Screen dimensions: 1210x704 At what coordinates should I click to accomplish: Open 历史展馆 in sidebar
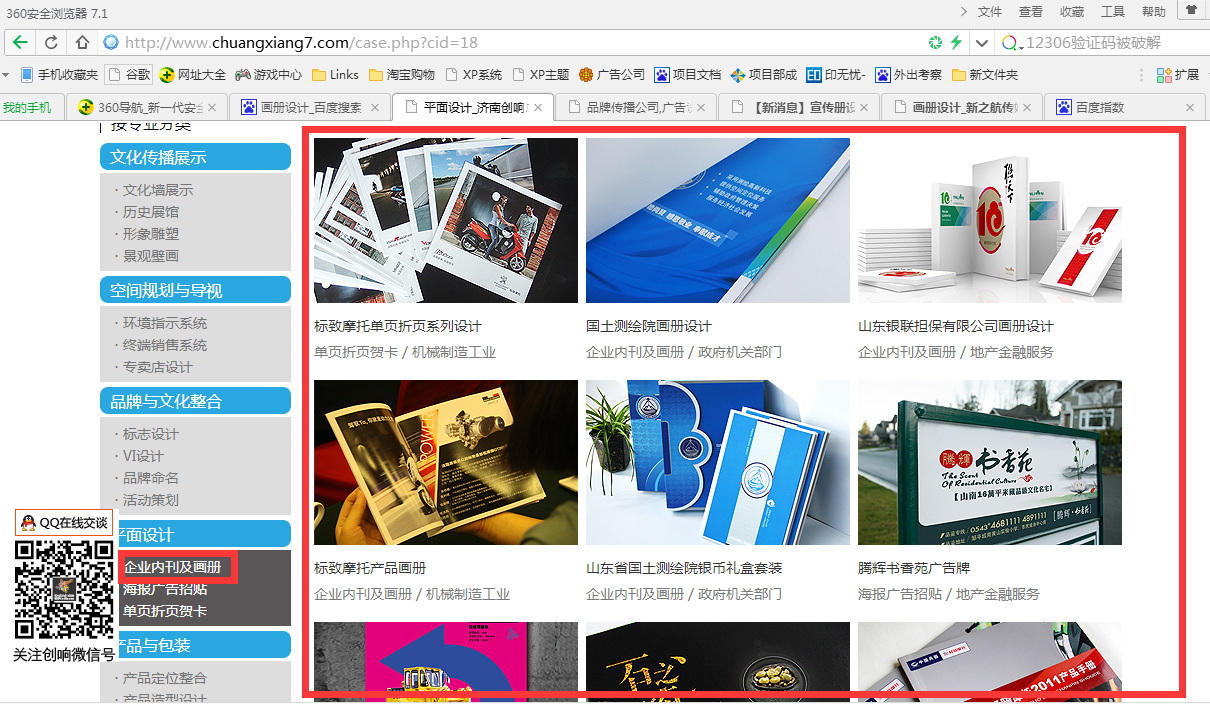(x=150, y=212)
